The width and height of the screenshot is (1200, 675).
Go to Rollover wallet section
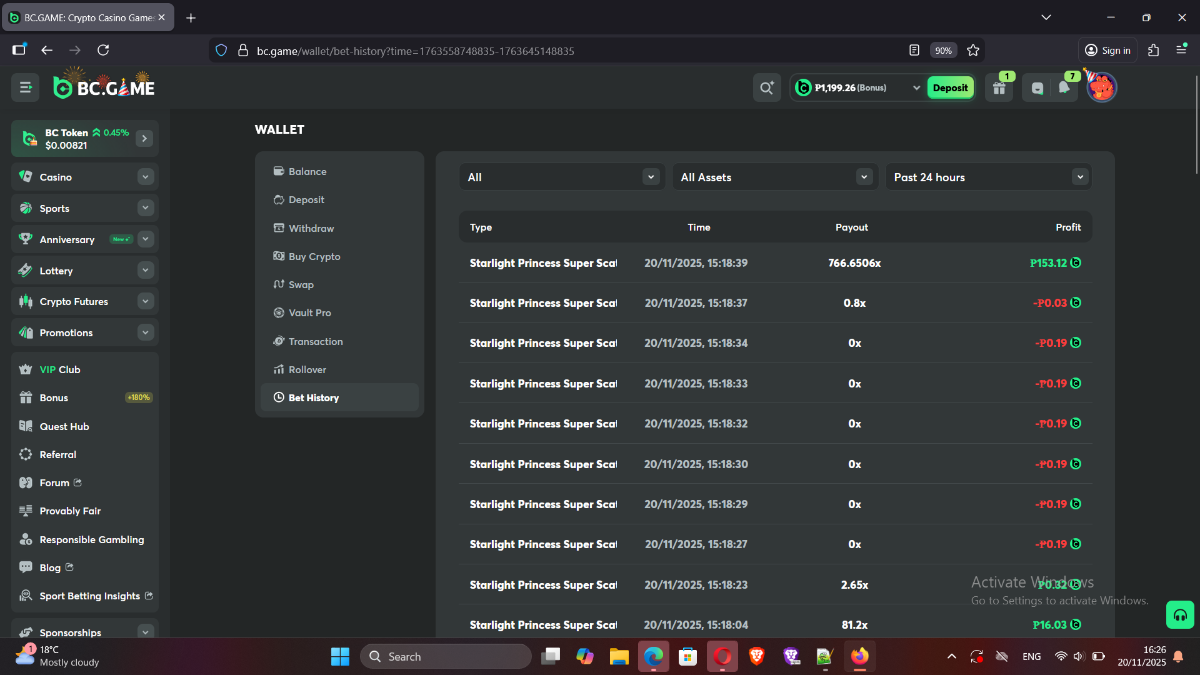(307, 370)
